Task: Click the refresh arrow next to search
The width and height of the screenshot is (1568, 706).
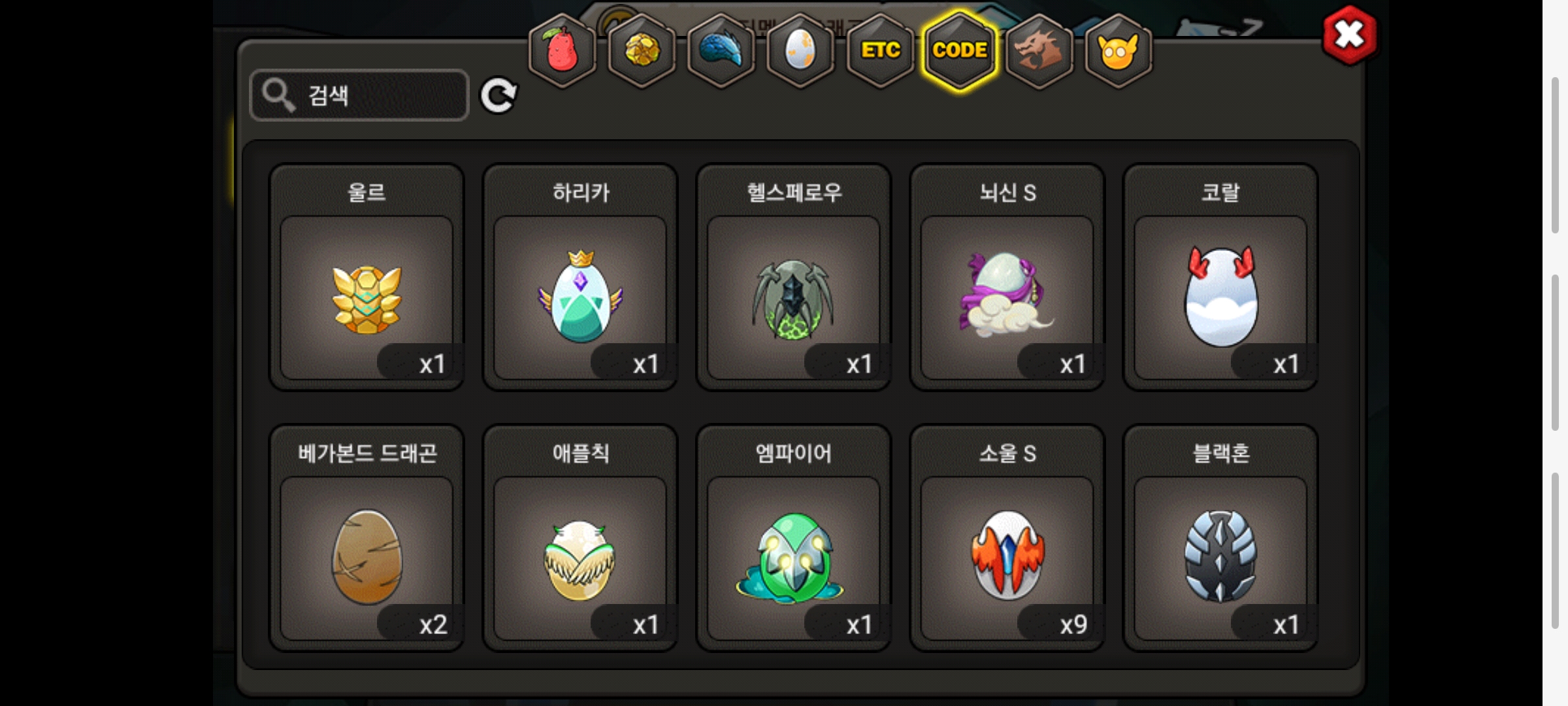Action: (498, 96)
